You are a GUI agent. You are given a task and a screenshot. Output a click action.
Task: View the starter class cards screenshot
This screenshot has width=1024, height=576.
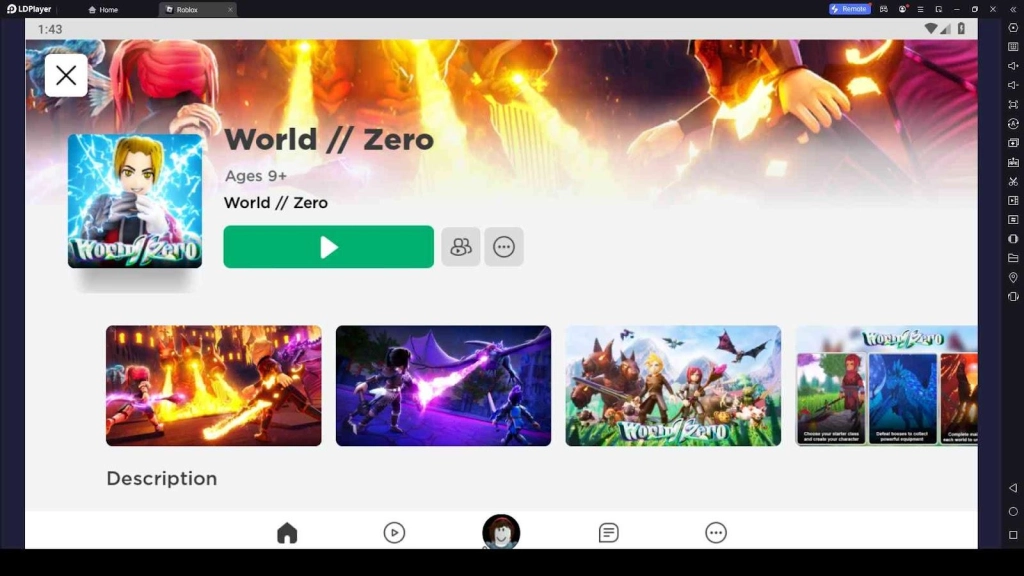tap(886, 386)
